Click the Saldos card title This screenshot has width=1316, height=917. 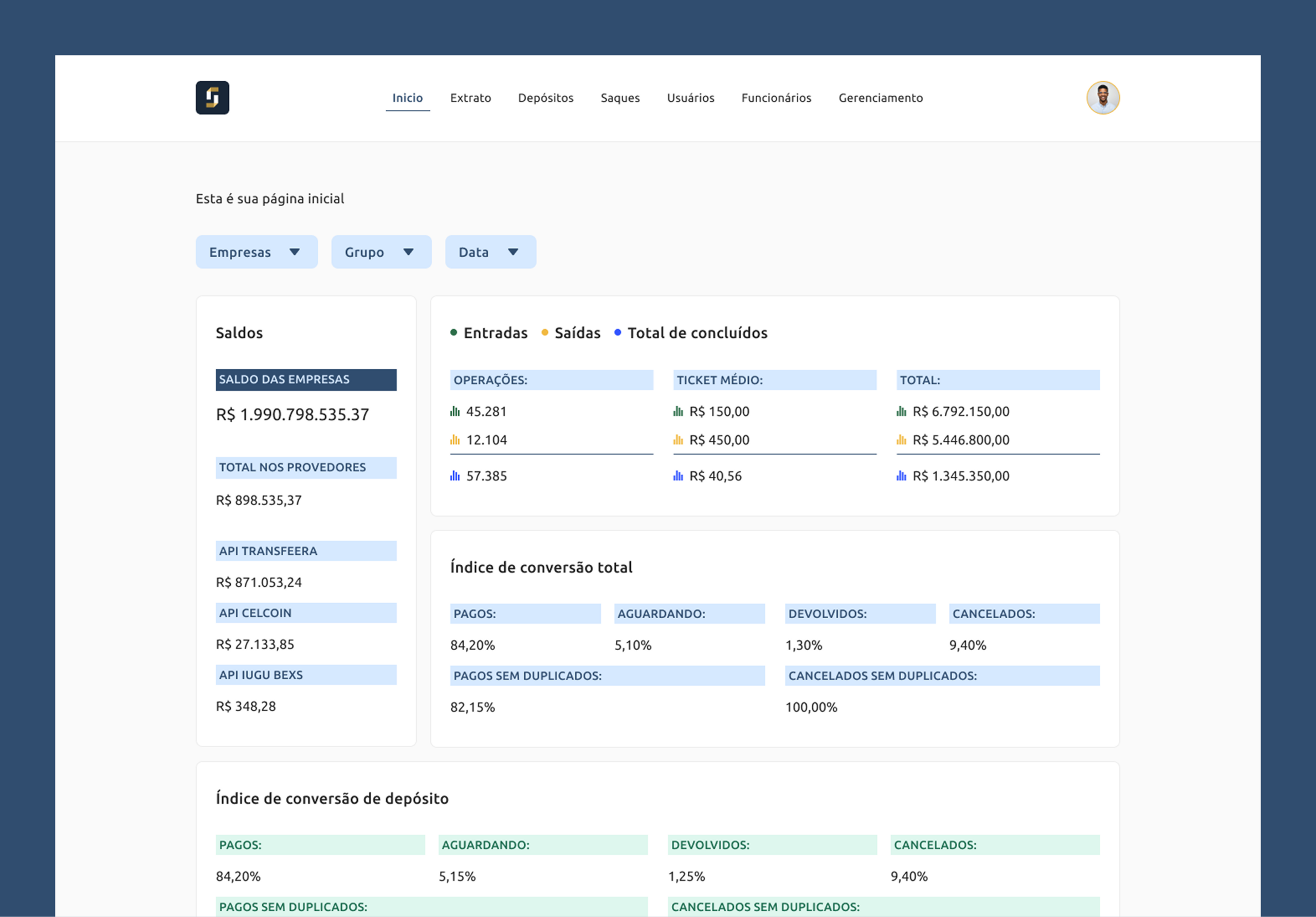point(239,333)
